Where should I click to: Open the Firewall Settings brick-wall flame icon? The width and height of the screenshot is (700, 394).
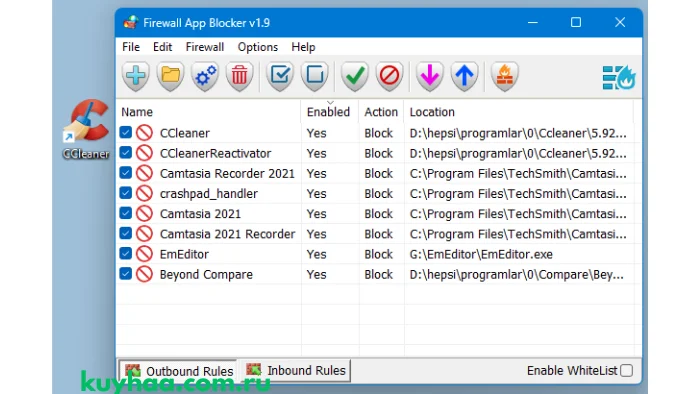coord(504,75)
